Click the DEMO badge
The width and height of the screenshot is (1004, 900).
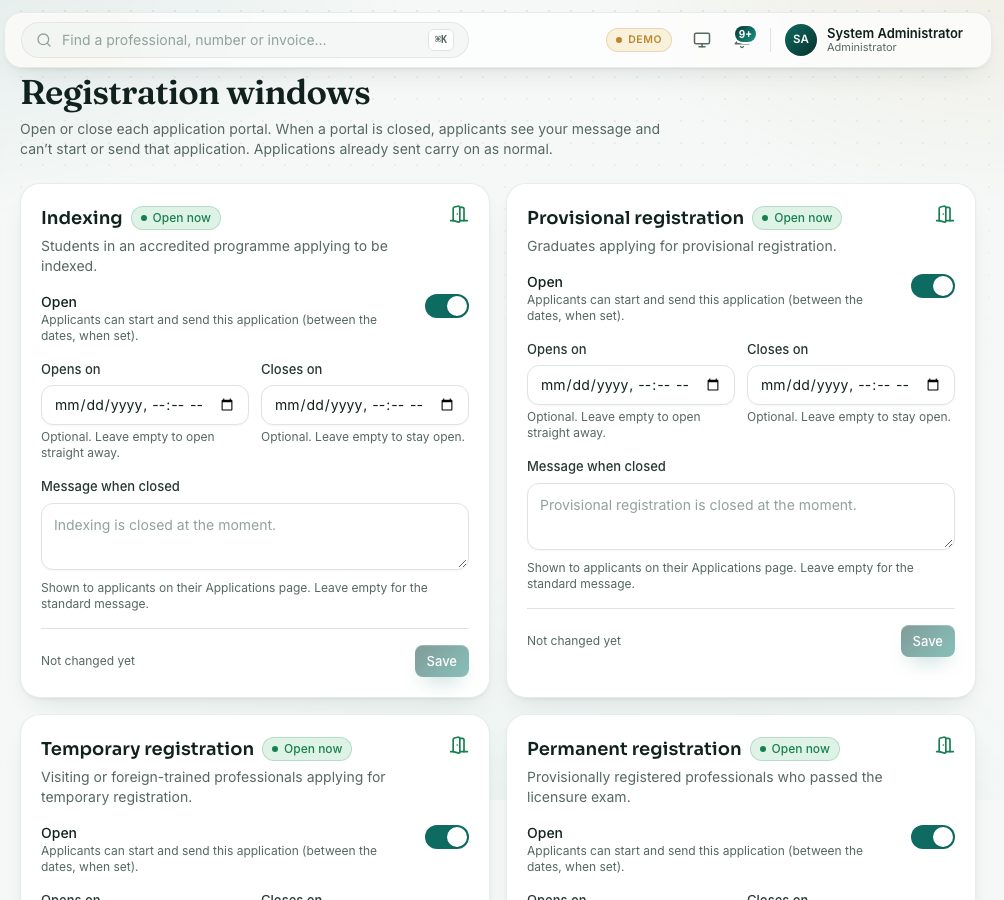[x=639, y=40]
